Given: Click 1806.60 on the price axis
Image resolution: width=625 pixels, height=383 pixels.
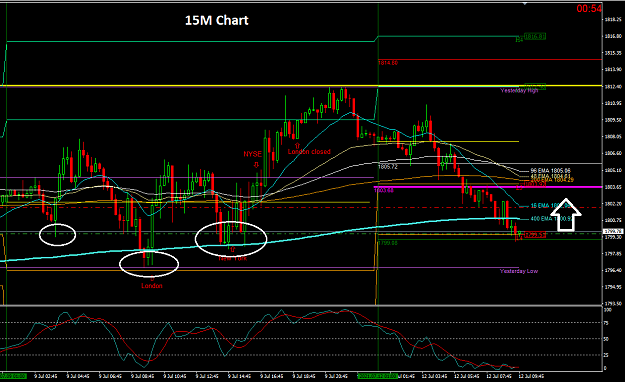Looking at the screenshot, I should [613, 153].
